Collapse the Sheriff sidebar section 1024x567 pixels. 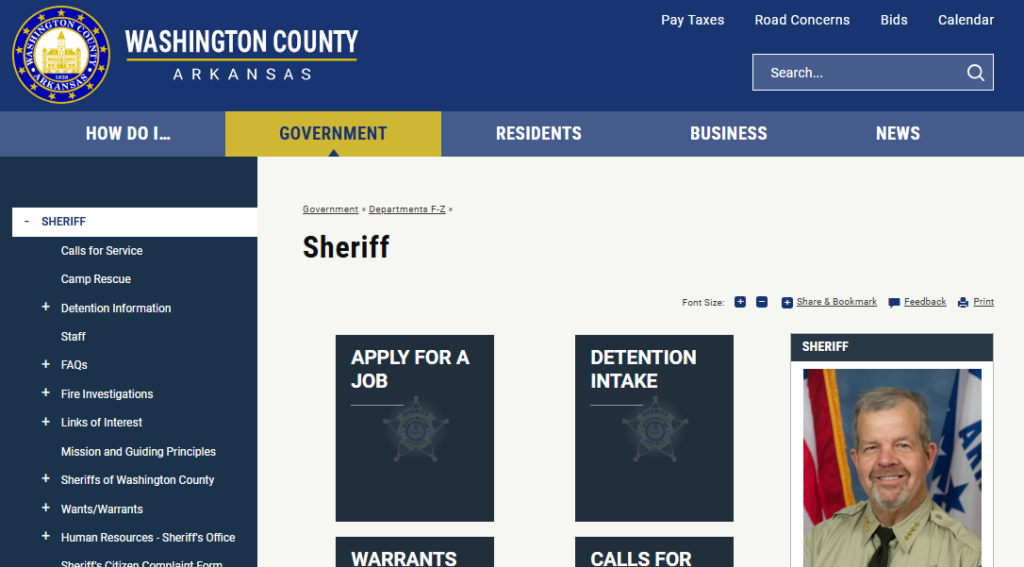coord(26,222)
